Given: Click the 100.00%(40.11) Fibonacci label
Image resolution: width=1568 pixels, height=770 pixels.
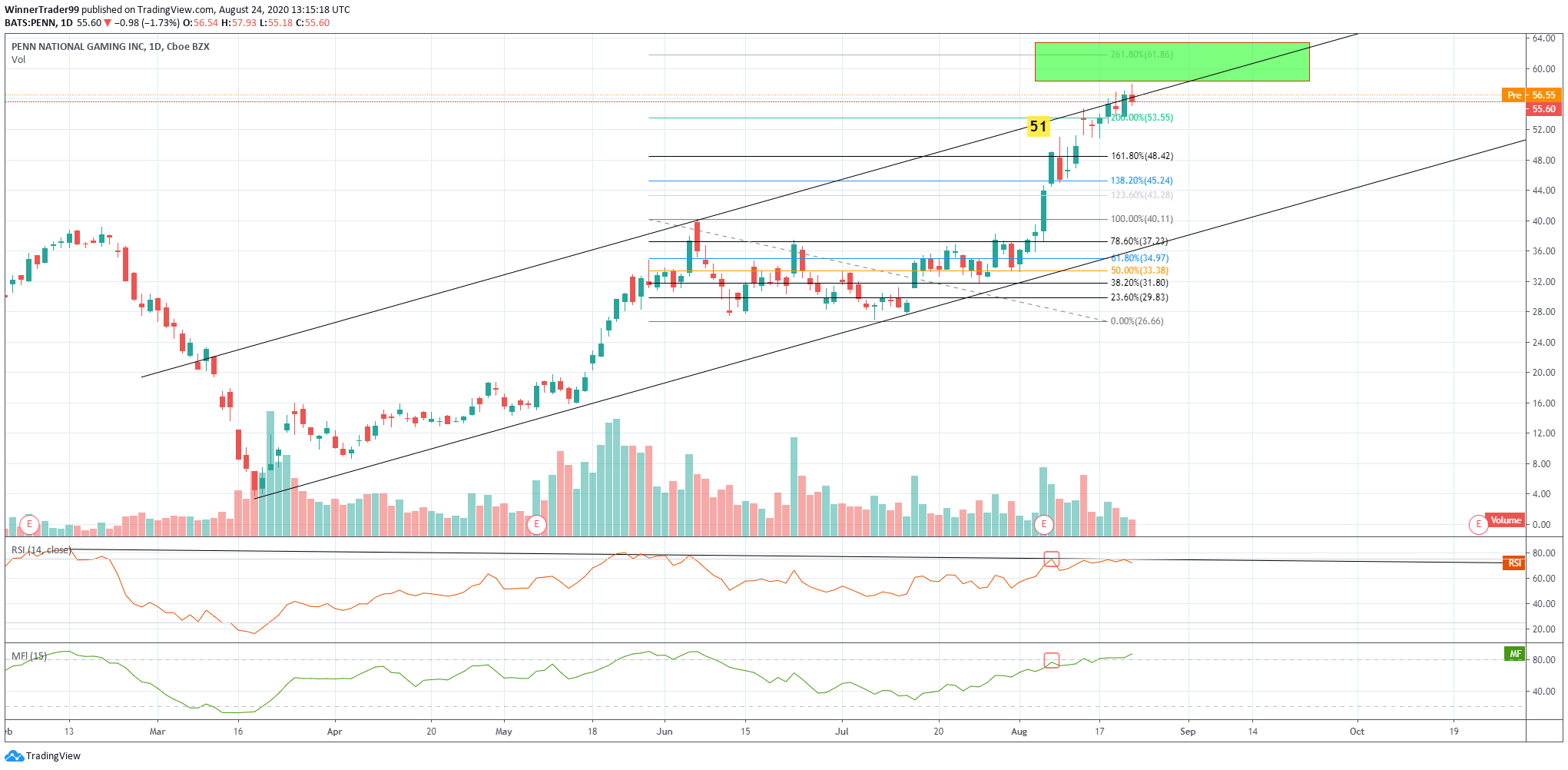Looking at the screenshot, I should pos(1142,219).
